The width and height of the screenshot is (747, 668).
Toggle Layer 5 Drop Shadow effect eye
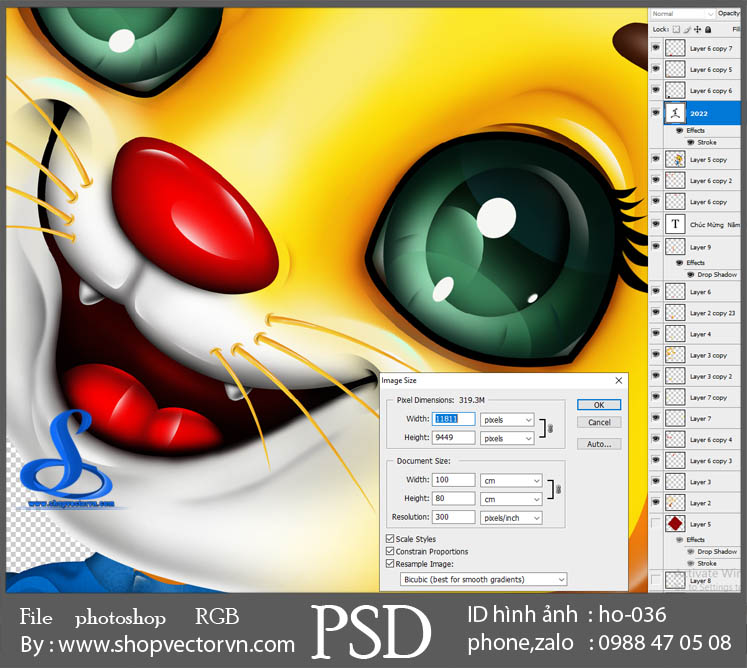[x=691, y=551]
